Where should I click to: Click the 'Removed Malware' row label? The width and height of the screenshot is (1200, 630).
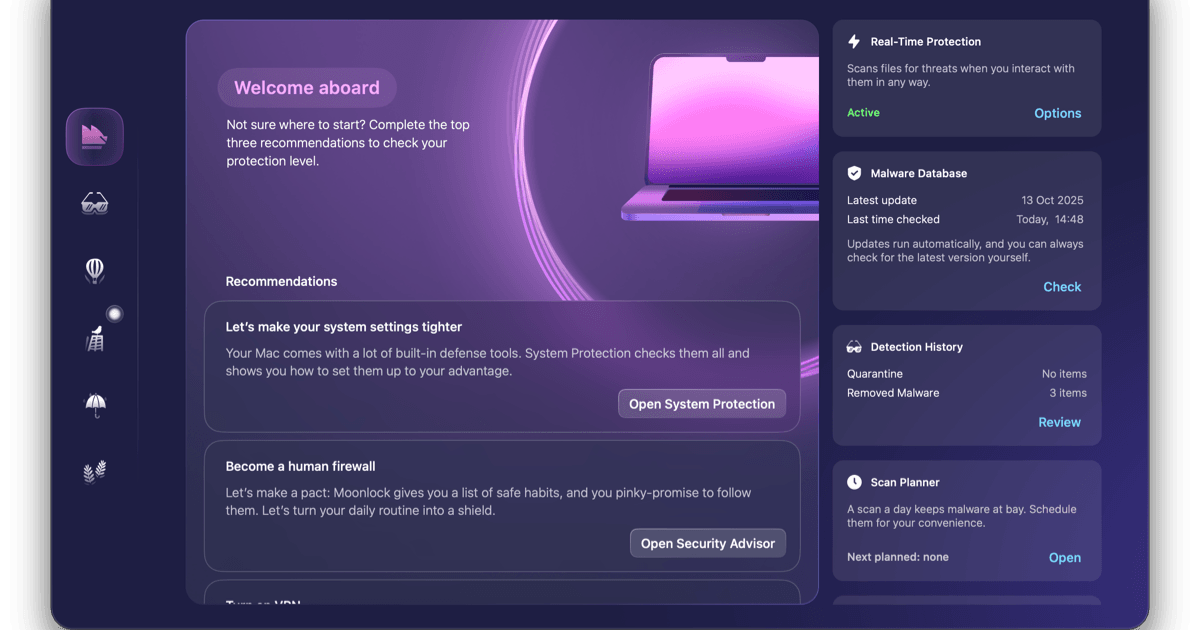893,393
